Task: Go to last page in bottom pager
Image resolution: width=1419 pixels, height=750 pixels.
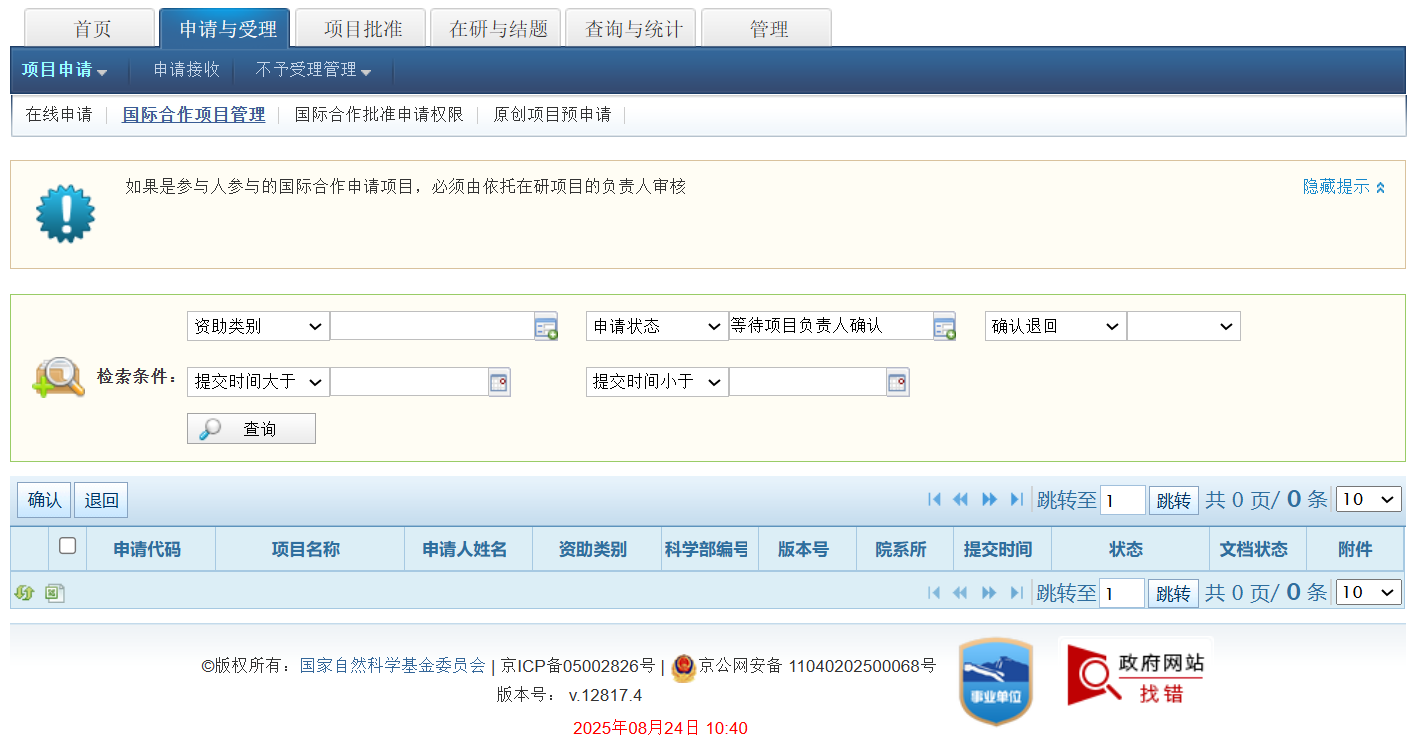Action: coord(1016,593)
